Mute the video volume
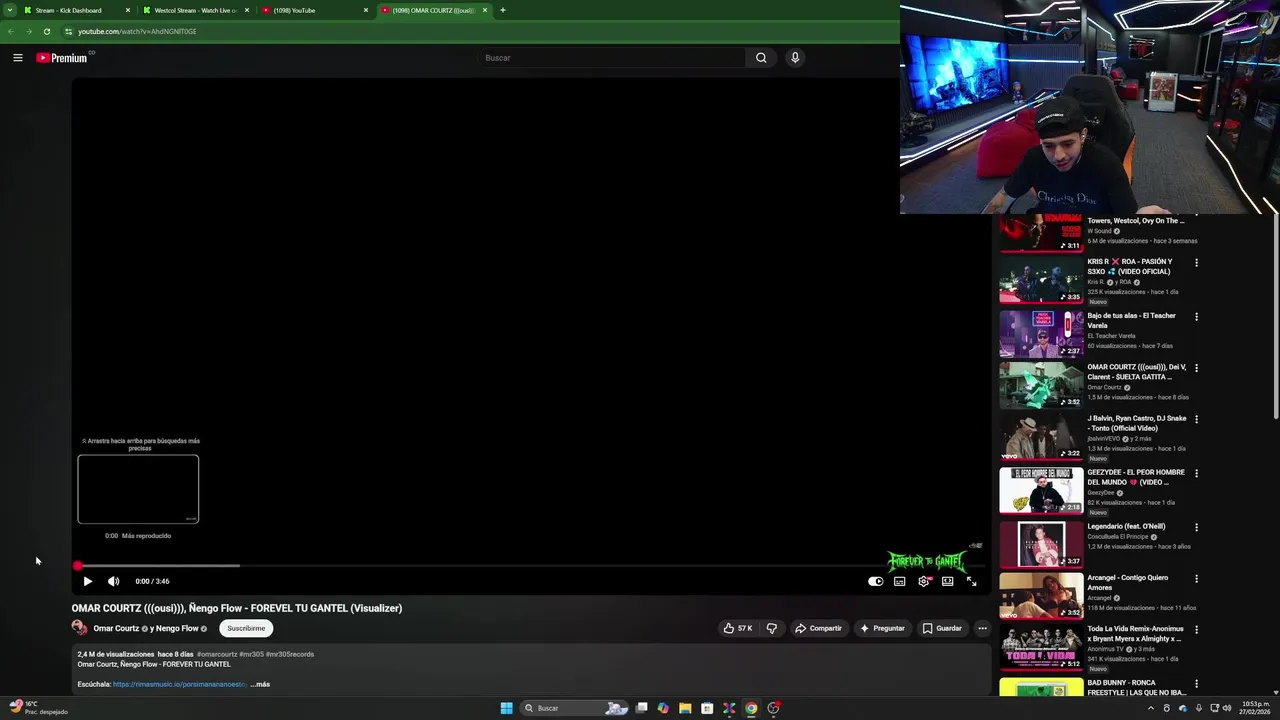The image size is (1280, 720). pyautogui.click(x=114, y=581)
